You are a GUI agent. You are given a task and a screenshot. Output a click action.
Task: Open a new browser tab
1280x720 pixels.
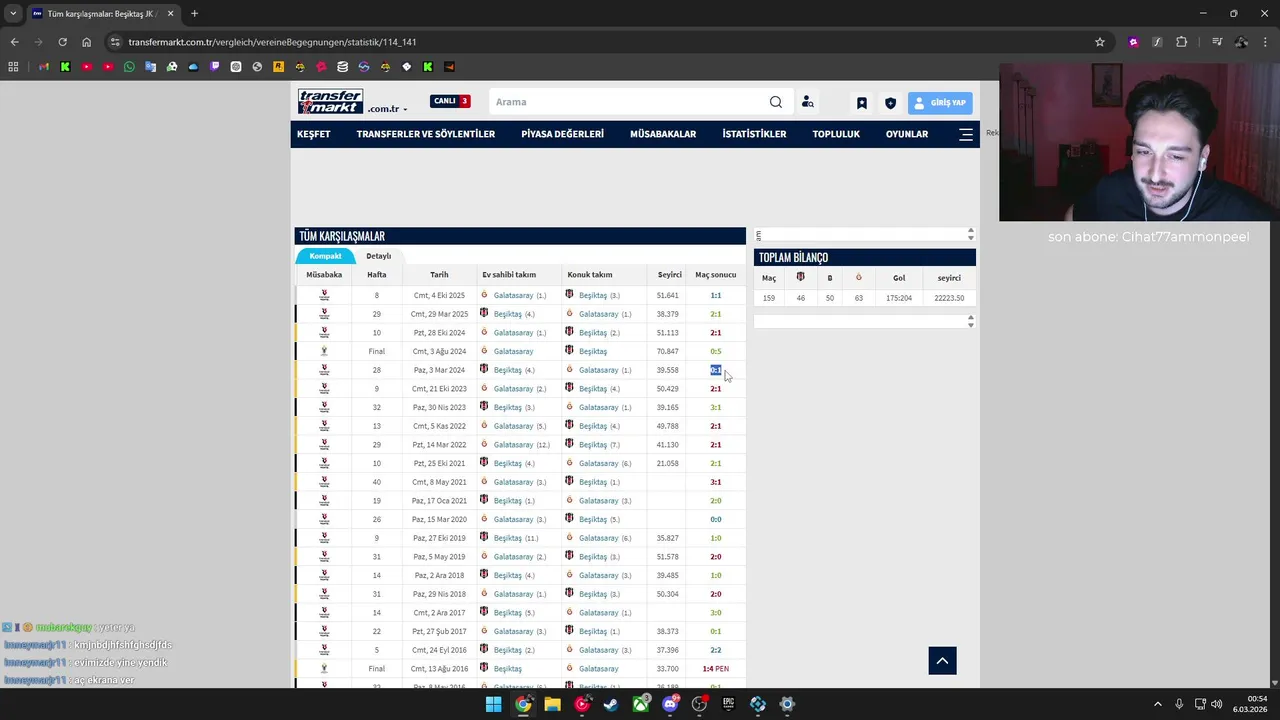(194, 14)
